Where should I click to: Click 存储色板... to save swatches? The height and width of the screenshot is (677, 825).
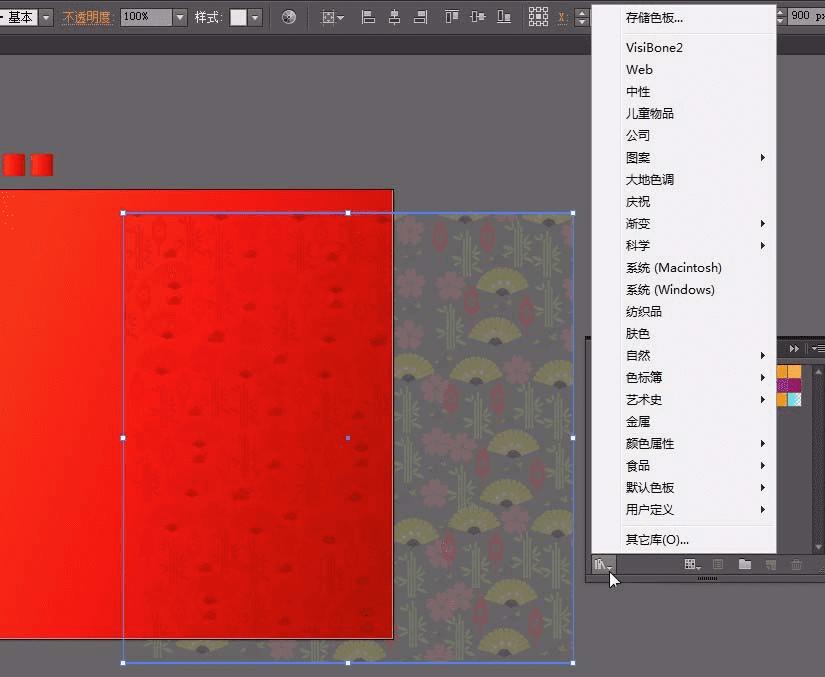click(654, 18)
